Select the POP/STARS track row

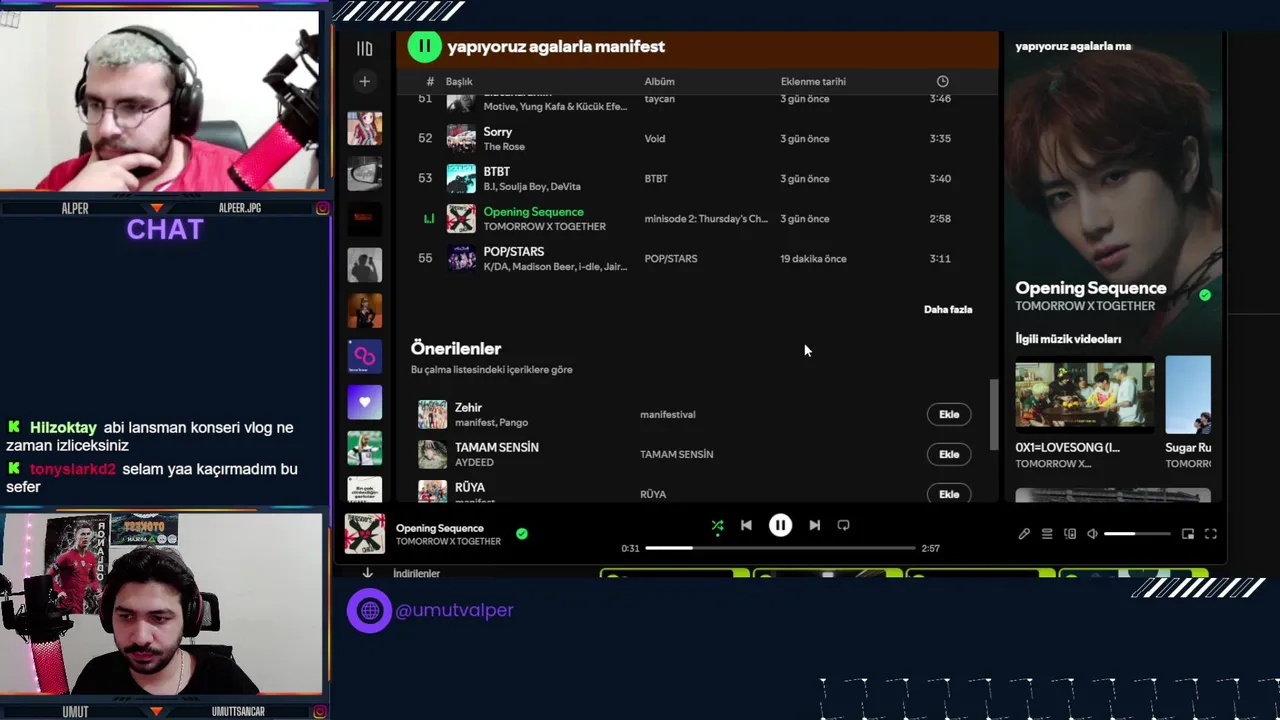click(697, 258)
